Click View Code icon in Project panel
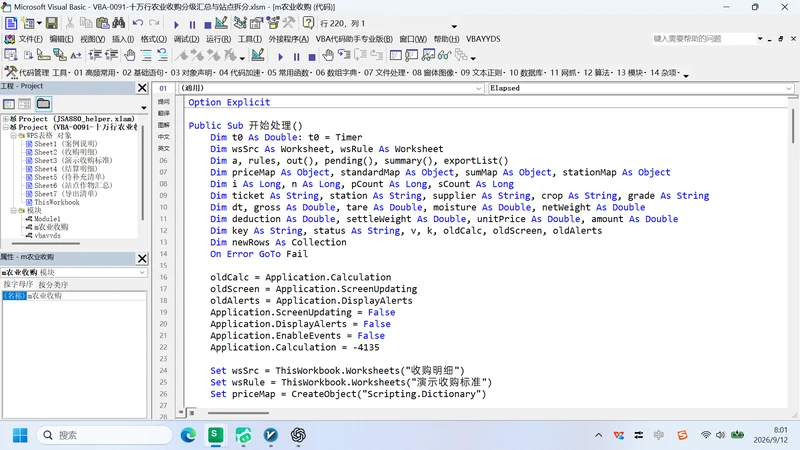Viewport: 800px width, 450px height. pos(9,104)
